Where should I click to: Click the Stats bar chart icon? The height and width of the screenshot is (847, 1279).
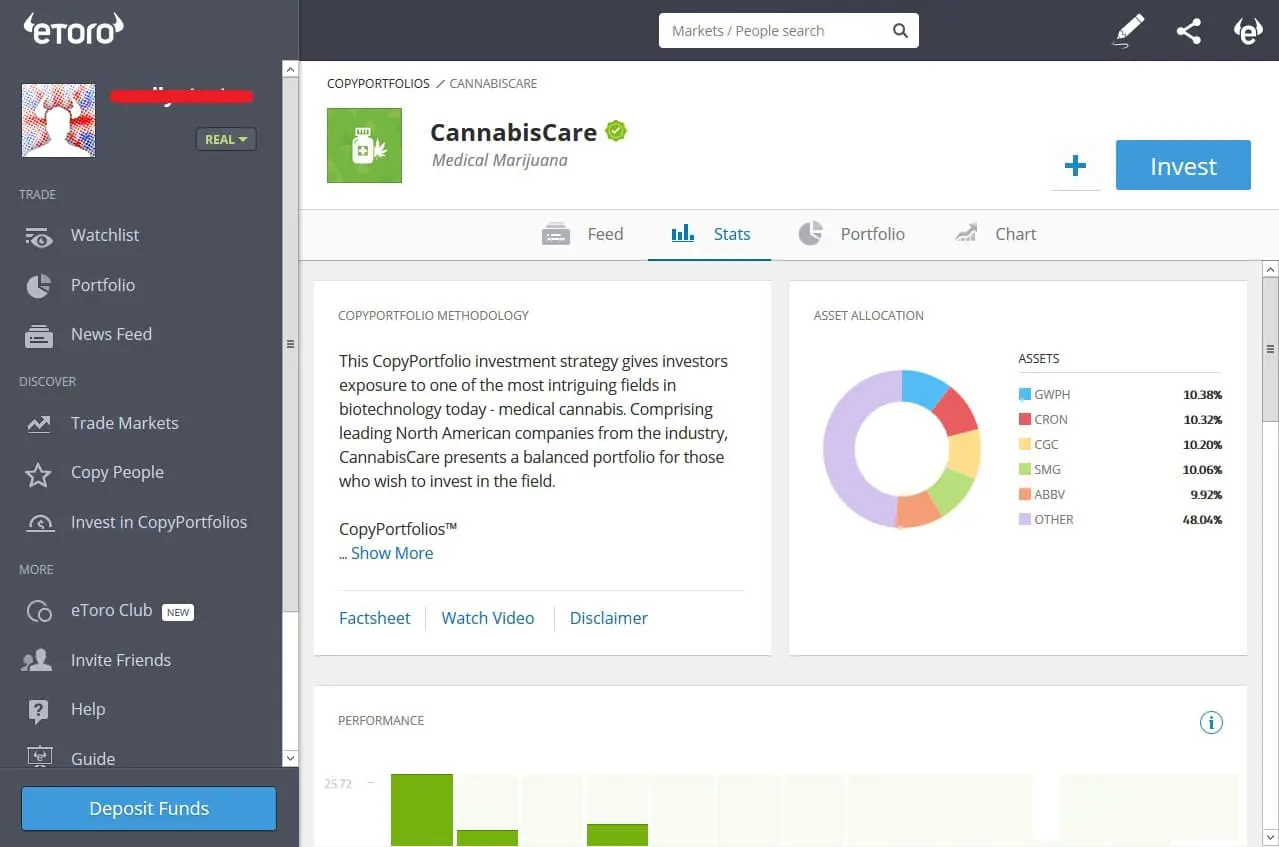pyautogui.click(x=683, y=233)
